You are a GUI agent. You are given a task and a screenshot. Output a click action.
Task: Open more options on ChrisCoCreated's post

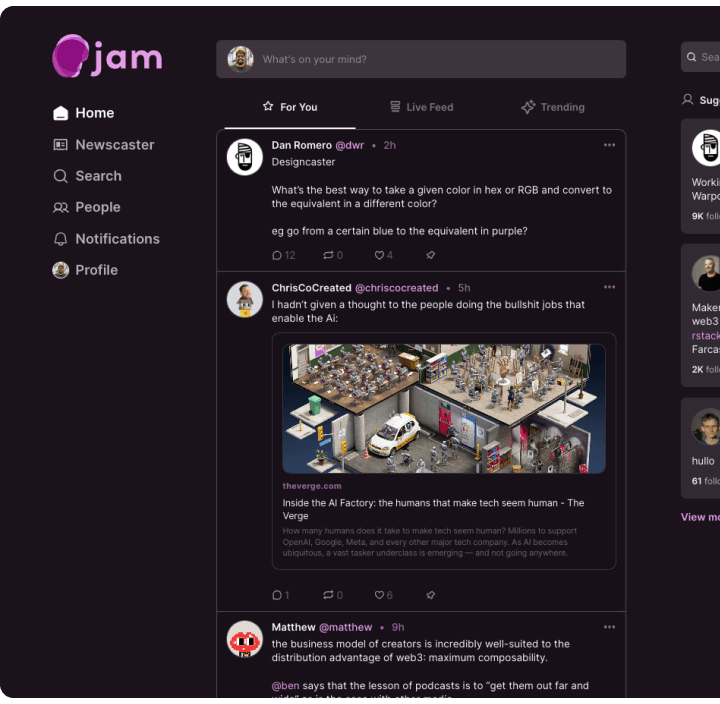point(609,287)
